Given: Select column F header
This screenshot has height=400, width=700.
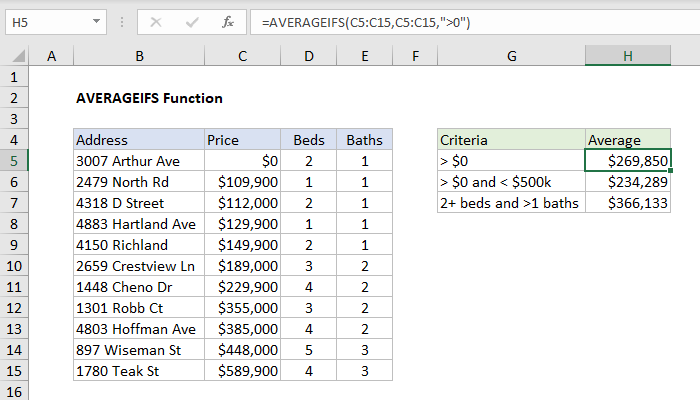Looking at the screenshot, I should tap(415, 56).
